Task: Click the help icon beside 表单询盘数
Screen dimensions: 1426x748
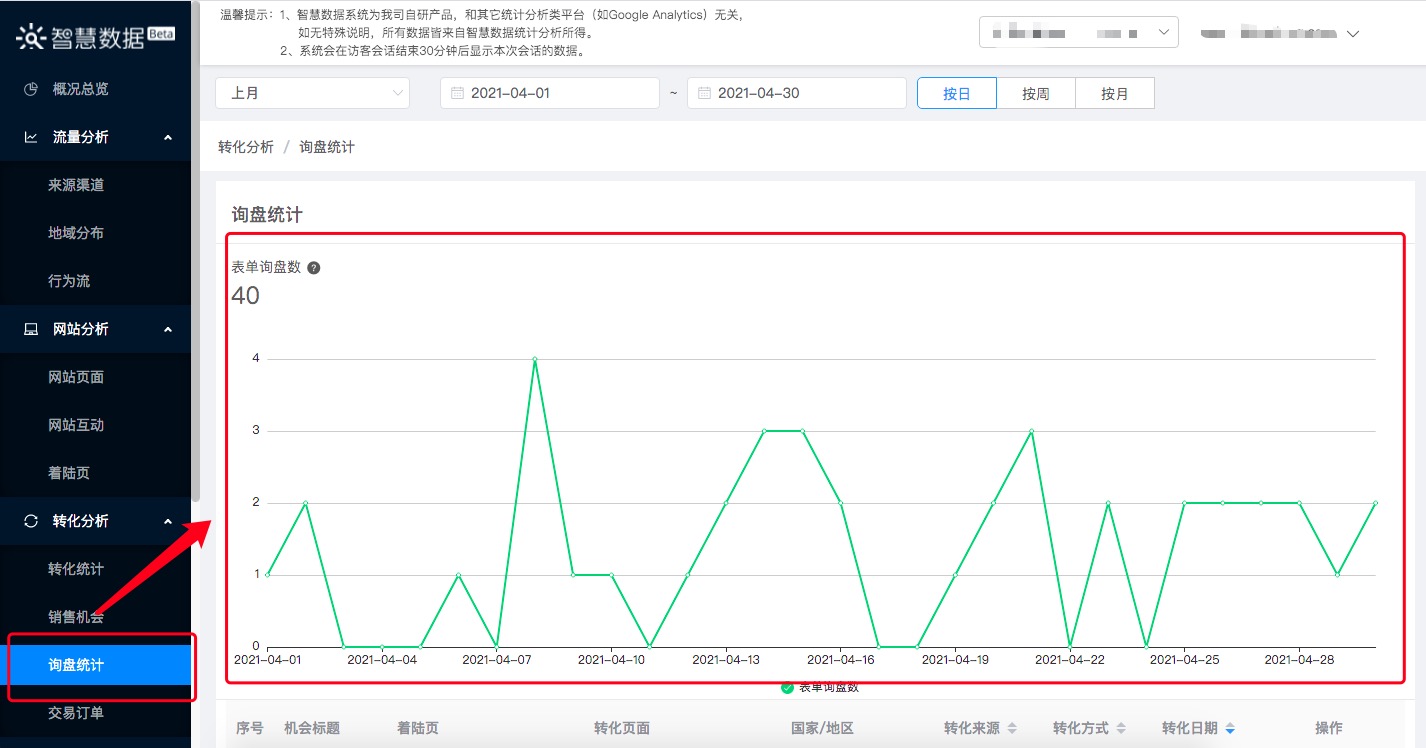Action: [313, 268]
